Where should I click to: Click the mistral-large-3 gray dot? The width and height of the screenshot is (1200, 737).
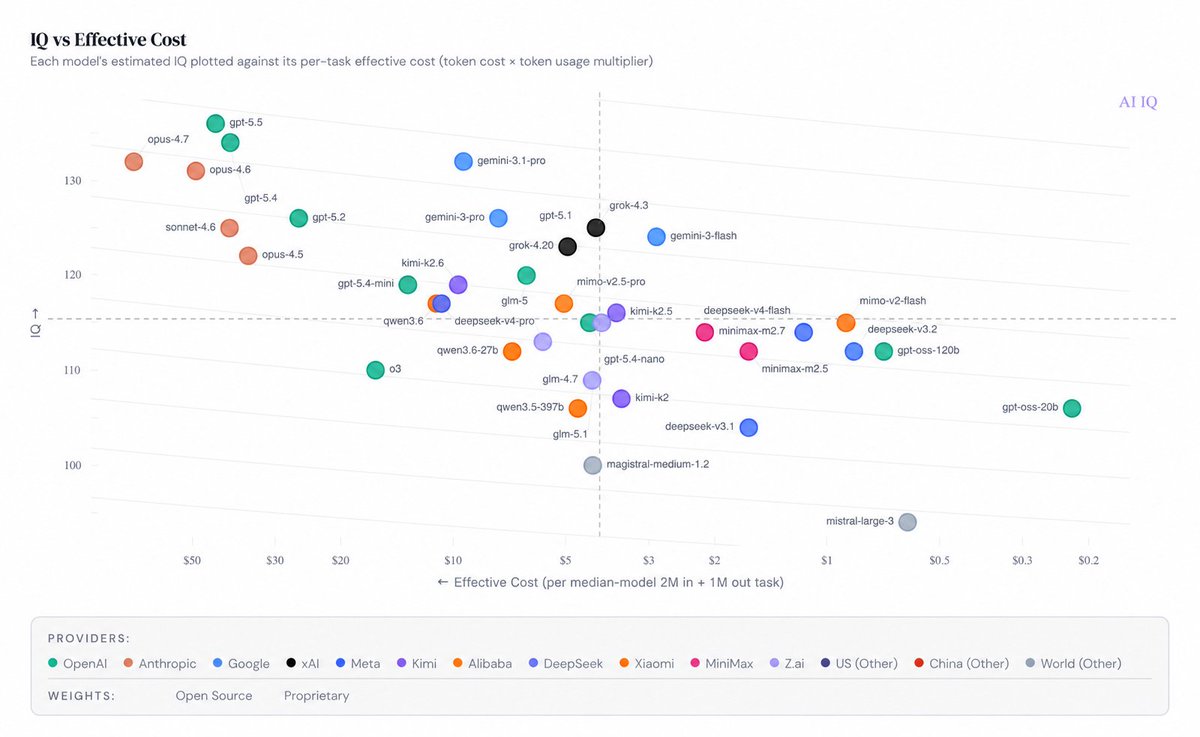(x=907, y=522)
